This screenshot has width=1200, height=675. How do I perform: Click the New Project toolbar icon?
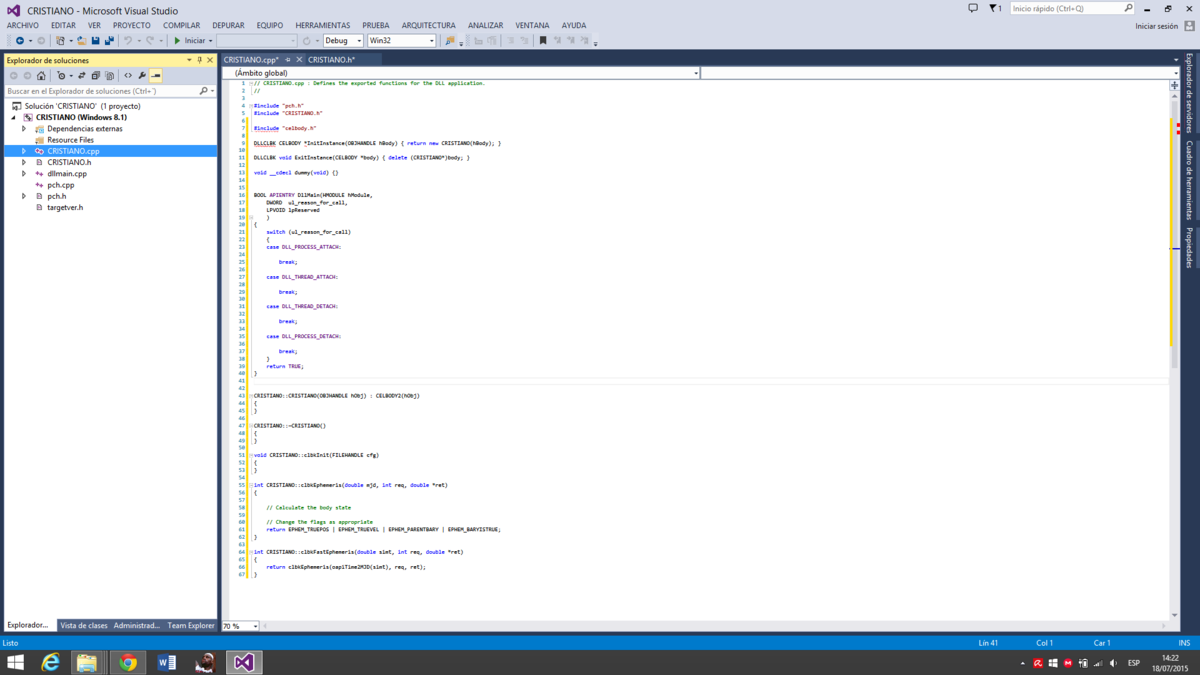61,41
